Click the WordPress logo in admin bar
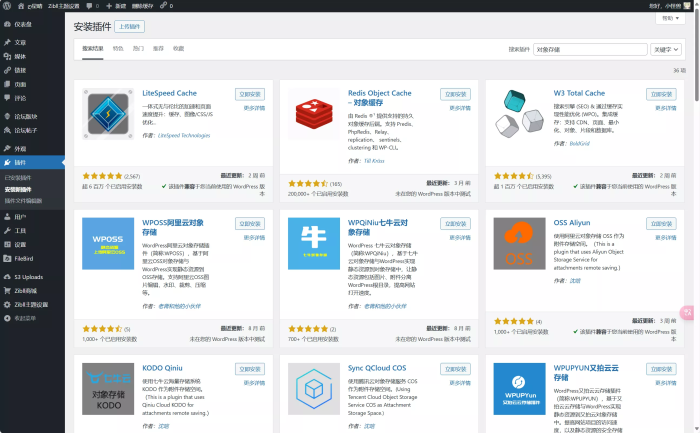 tap(7, 5)
